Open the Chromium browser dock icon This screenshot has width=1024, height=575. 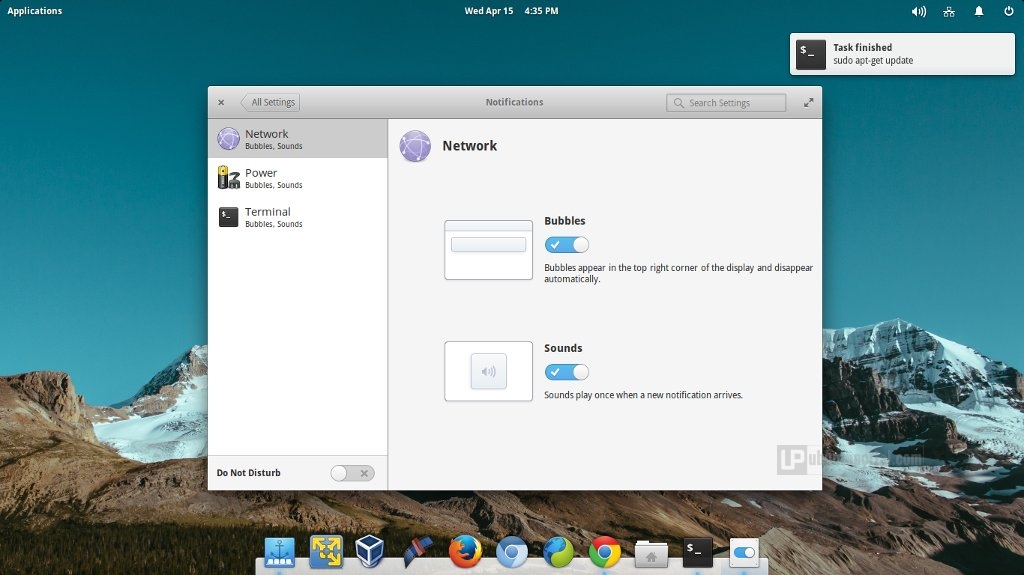[512, 551]
